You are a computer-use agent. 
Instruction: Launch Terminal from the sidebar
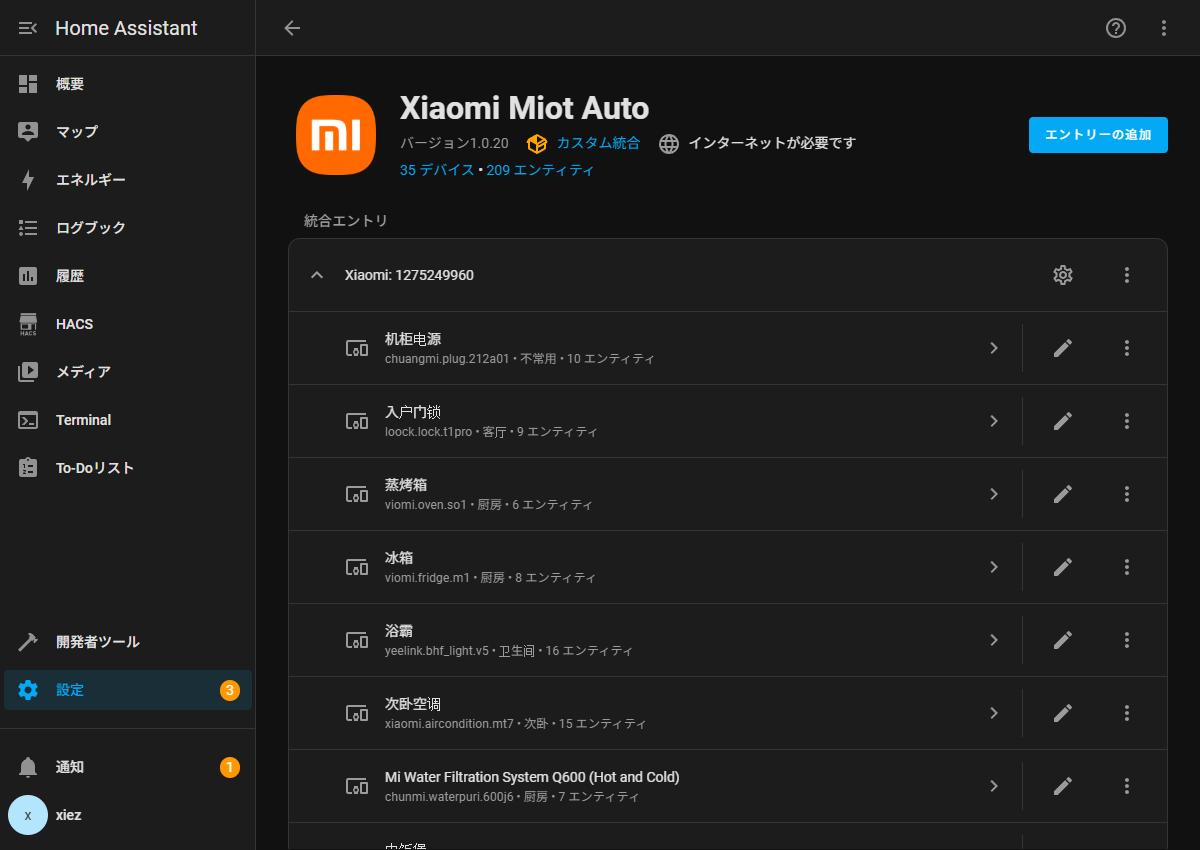(128, 420)
